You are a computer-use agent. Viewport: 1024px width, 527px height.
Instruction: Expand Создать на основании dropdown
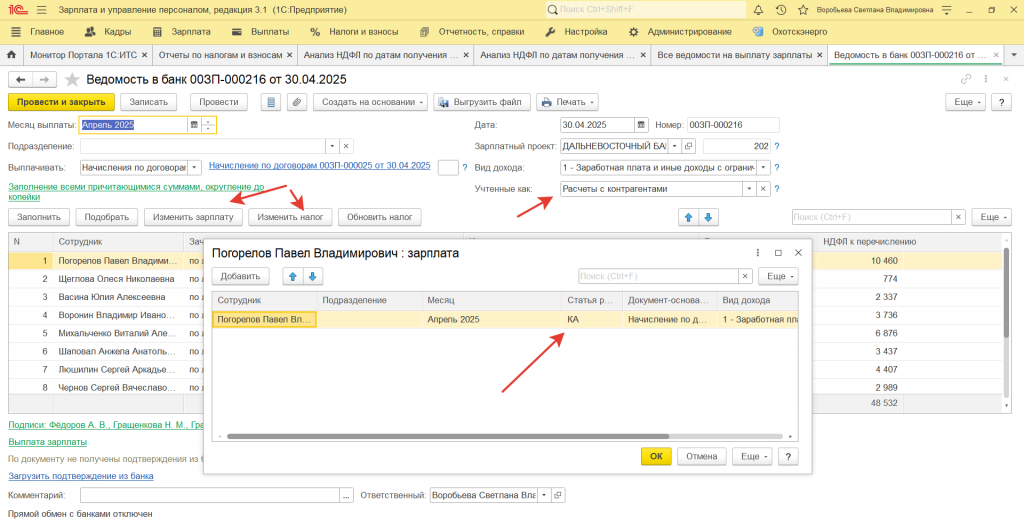tap(370, 102)
